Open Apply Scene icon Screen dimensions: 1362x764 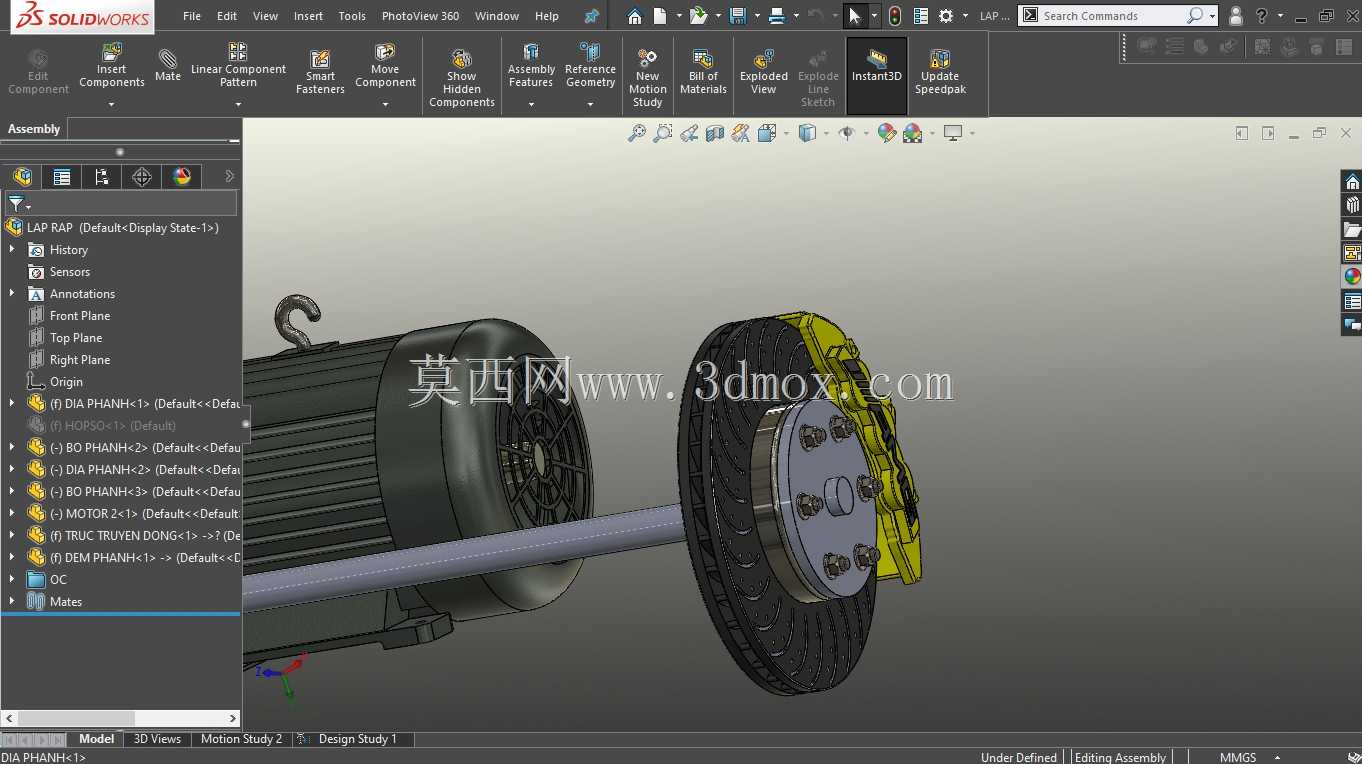coord(912,133)
